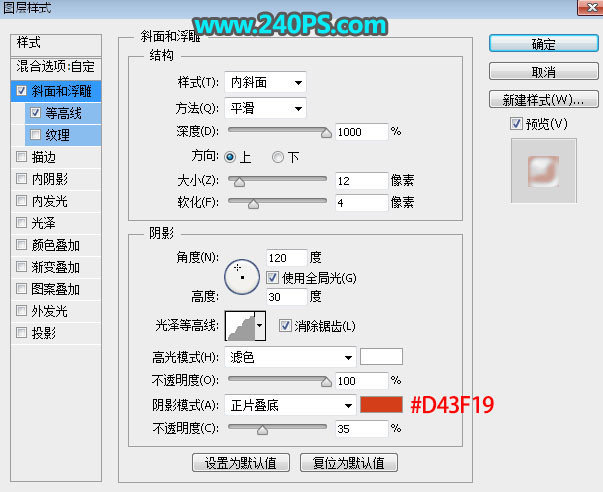Click the 角度 field showing 120
This screenshot has height=492, width=603.
tap(287, 258)
